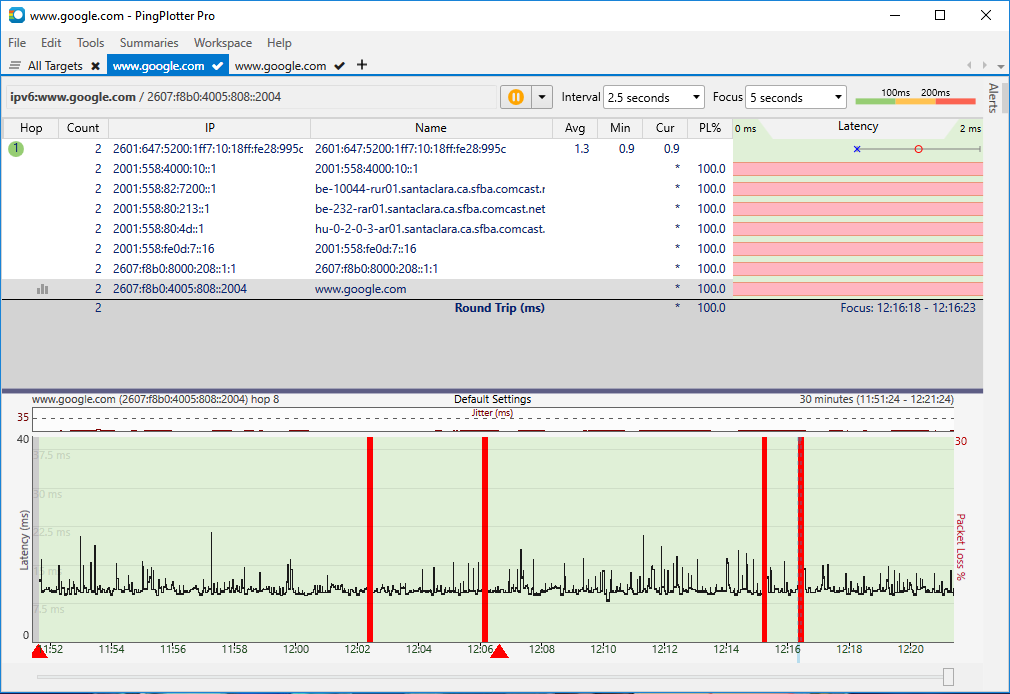Open the Summaries menu

pyautogui.click(x=149, y=43)
